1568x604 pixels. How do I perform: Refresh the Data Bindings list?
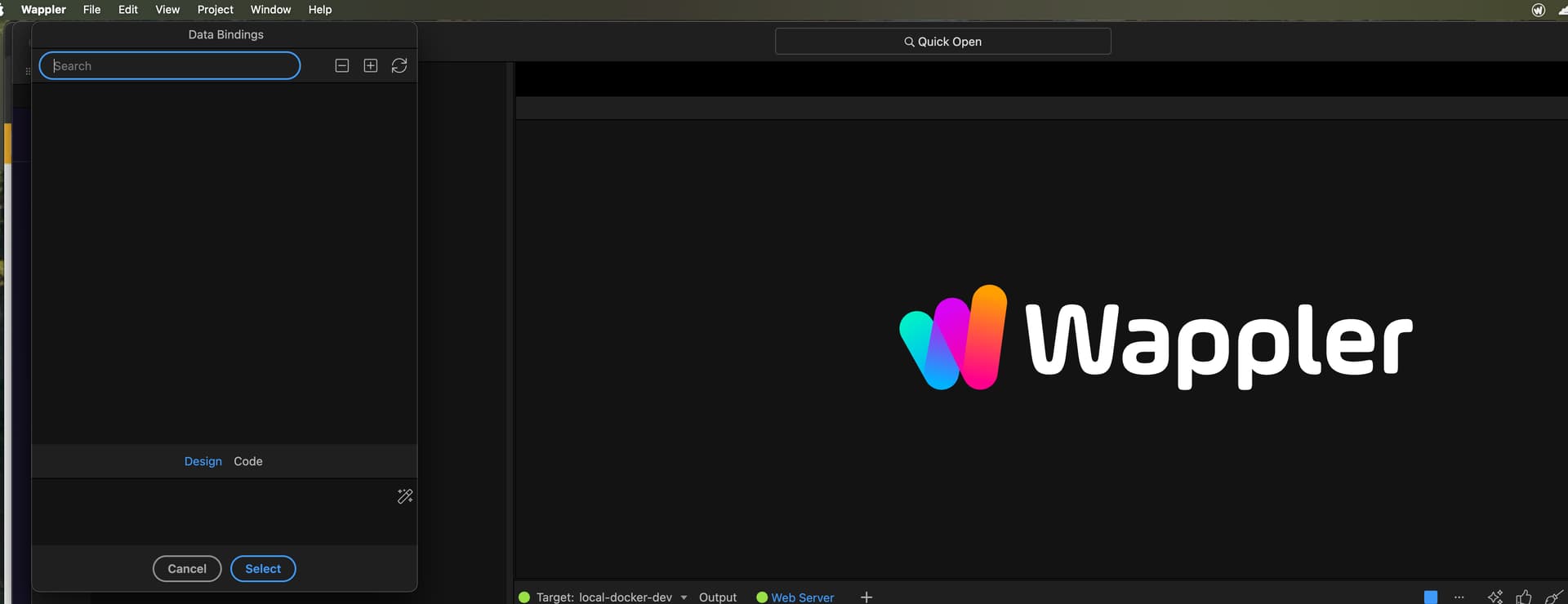(399, 65)
